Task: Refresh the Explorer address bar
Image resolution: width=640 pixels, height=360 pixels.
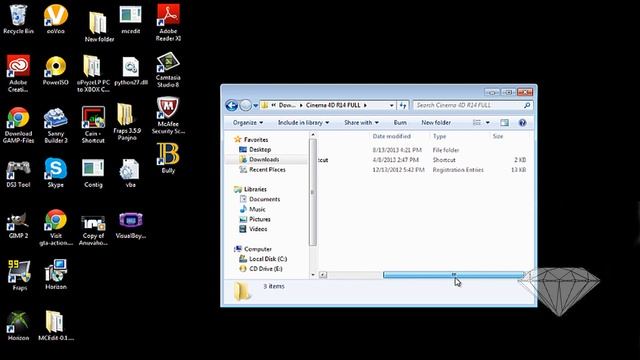Action: [x=403, y=105]
